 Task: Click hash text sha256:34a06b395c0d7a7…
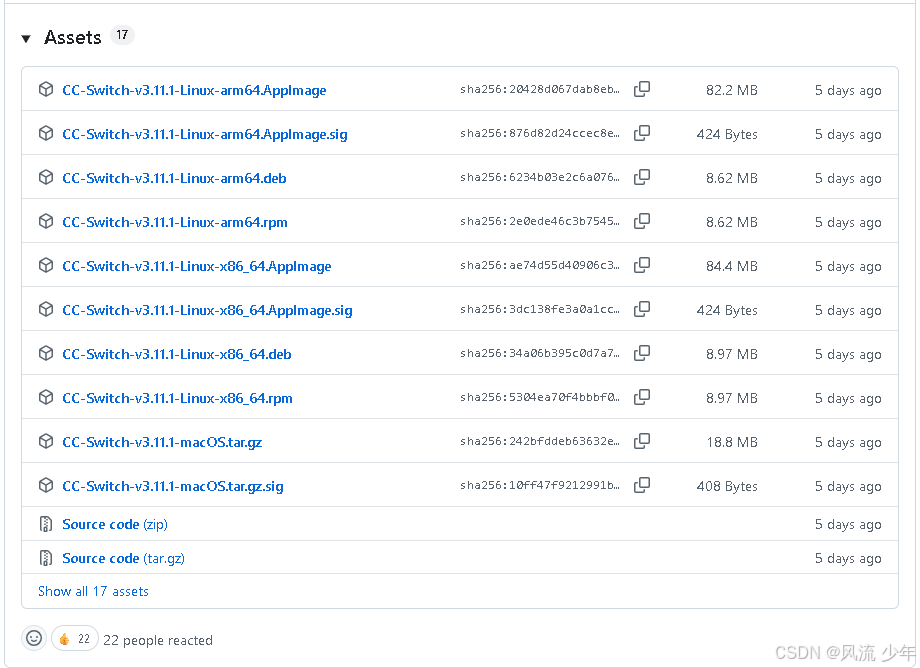(540, 353)
